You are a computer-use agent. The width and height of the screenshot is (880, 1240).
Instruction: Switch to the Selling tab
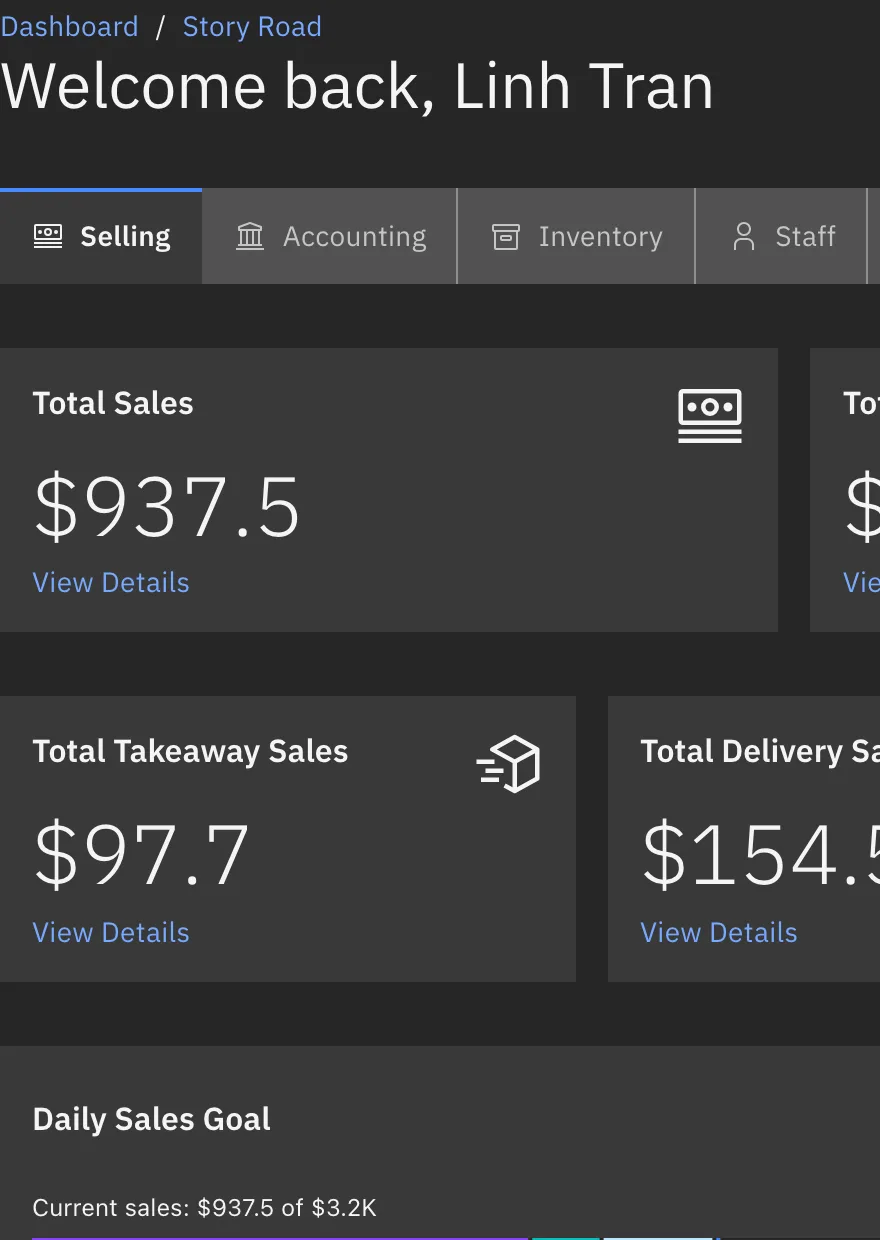[101, 236]
